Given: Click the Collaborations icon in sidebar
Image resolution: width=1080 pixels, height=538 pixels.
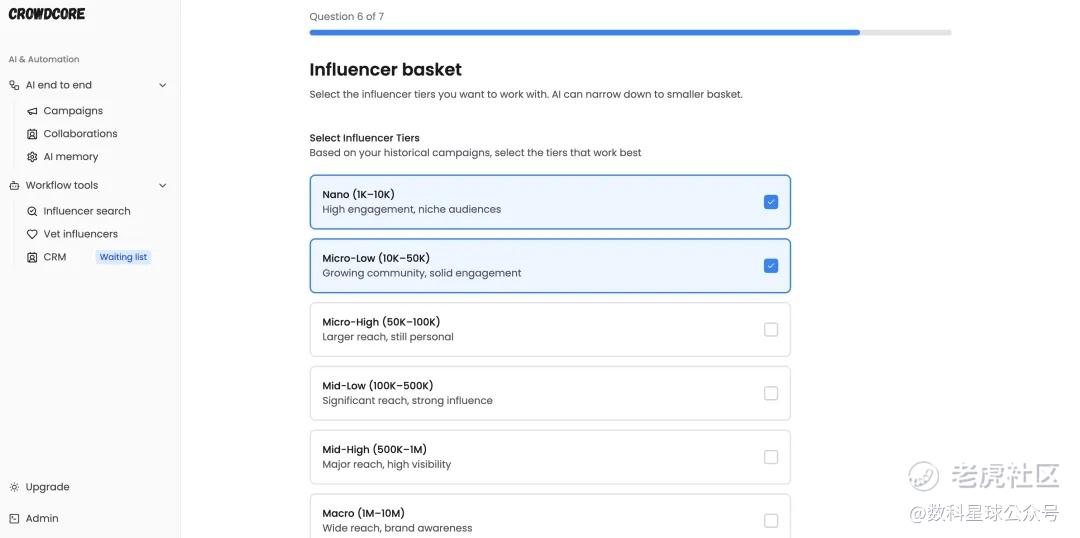Looking at the screenshot, I should pos(32,134).
